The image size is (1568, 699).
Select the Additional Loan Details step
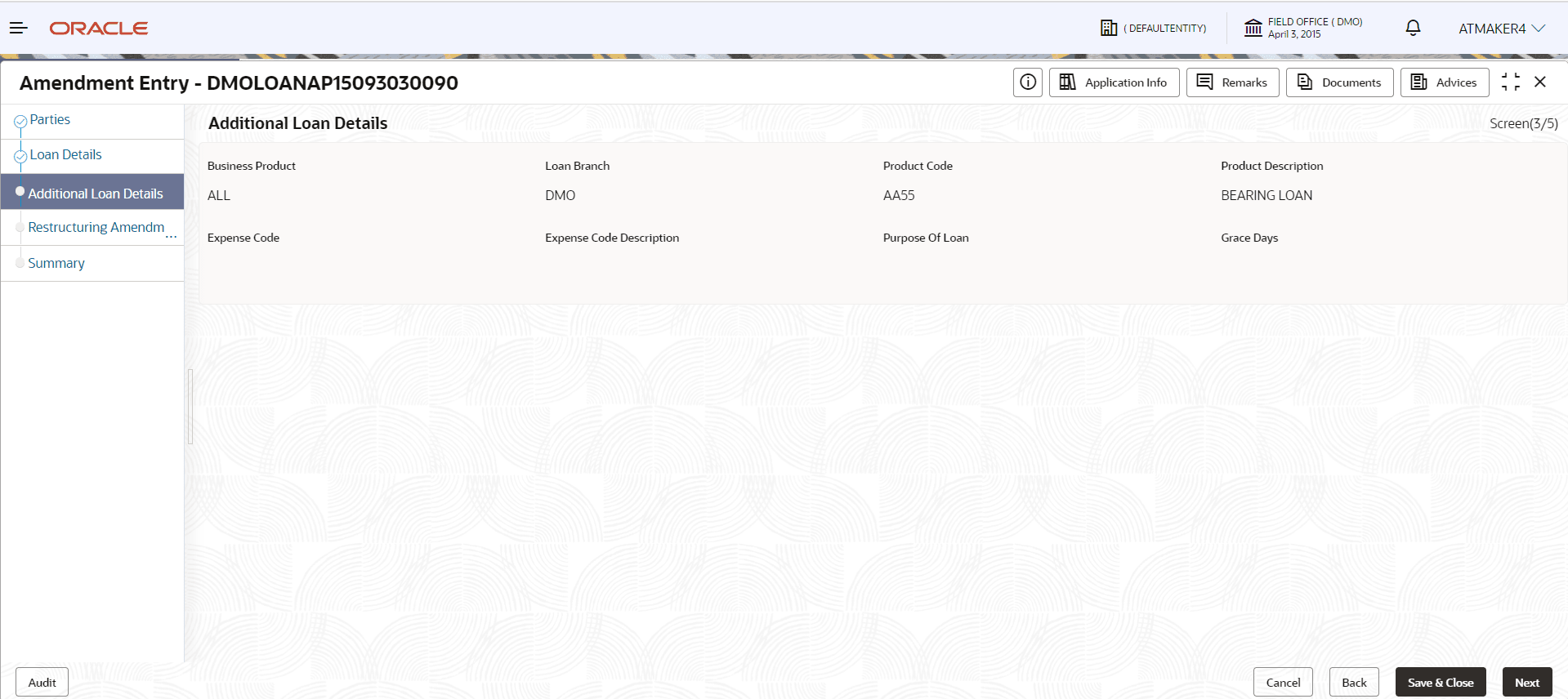(92, 193)
